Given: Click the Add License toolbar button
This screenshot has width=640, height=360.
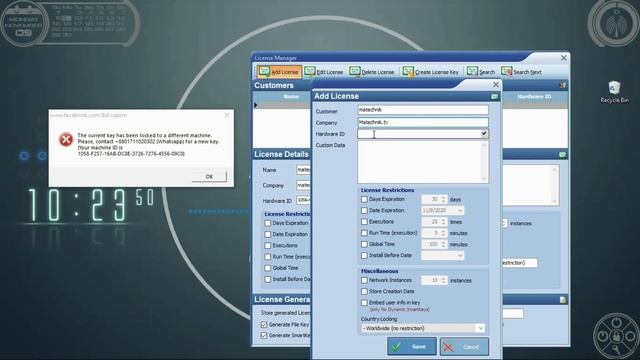Looking at the screenshot, I should pos(280,72).
